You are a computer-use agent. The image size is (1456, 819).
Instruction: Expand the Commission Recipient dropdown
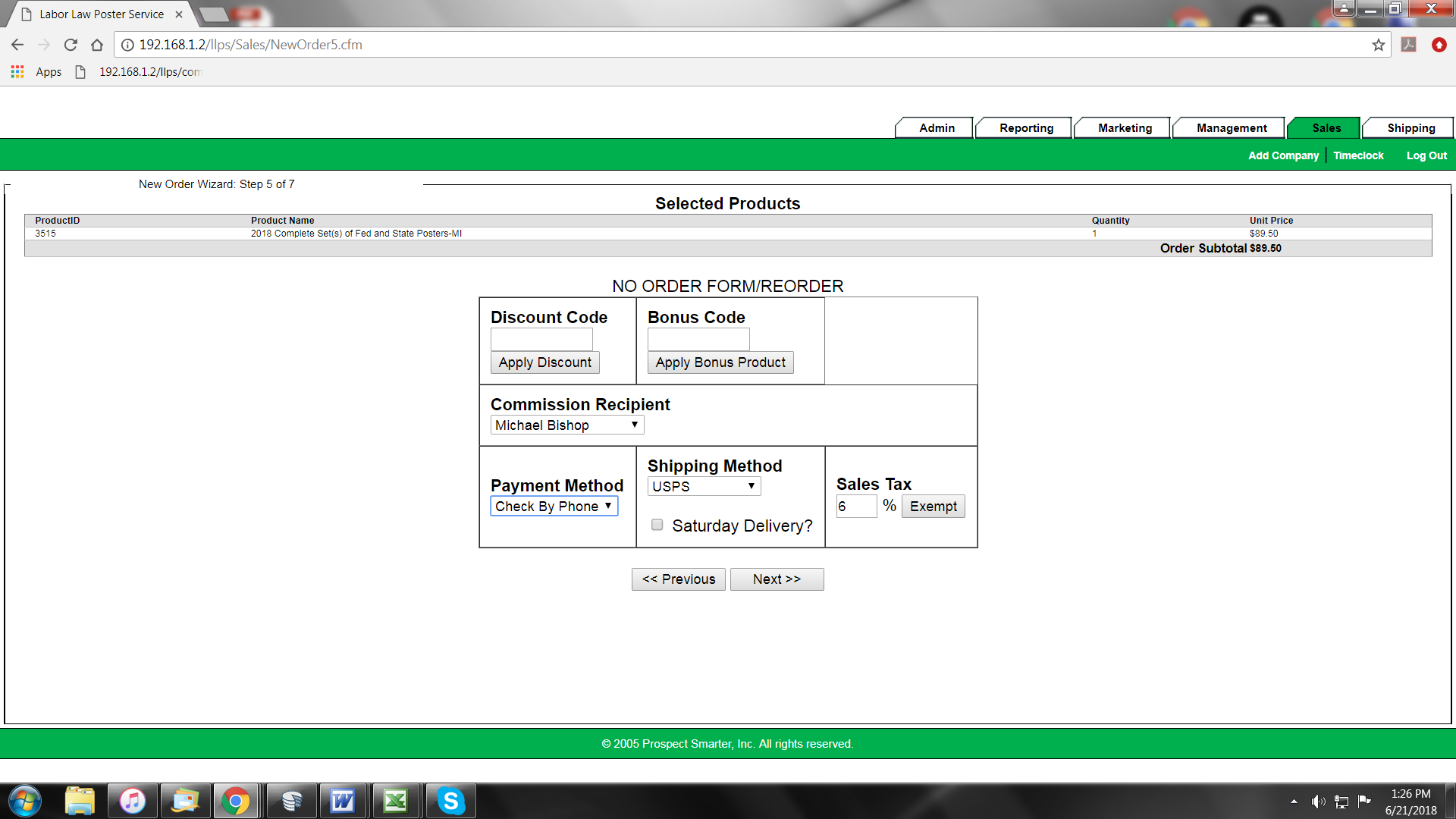pos(566,425)
